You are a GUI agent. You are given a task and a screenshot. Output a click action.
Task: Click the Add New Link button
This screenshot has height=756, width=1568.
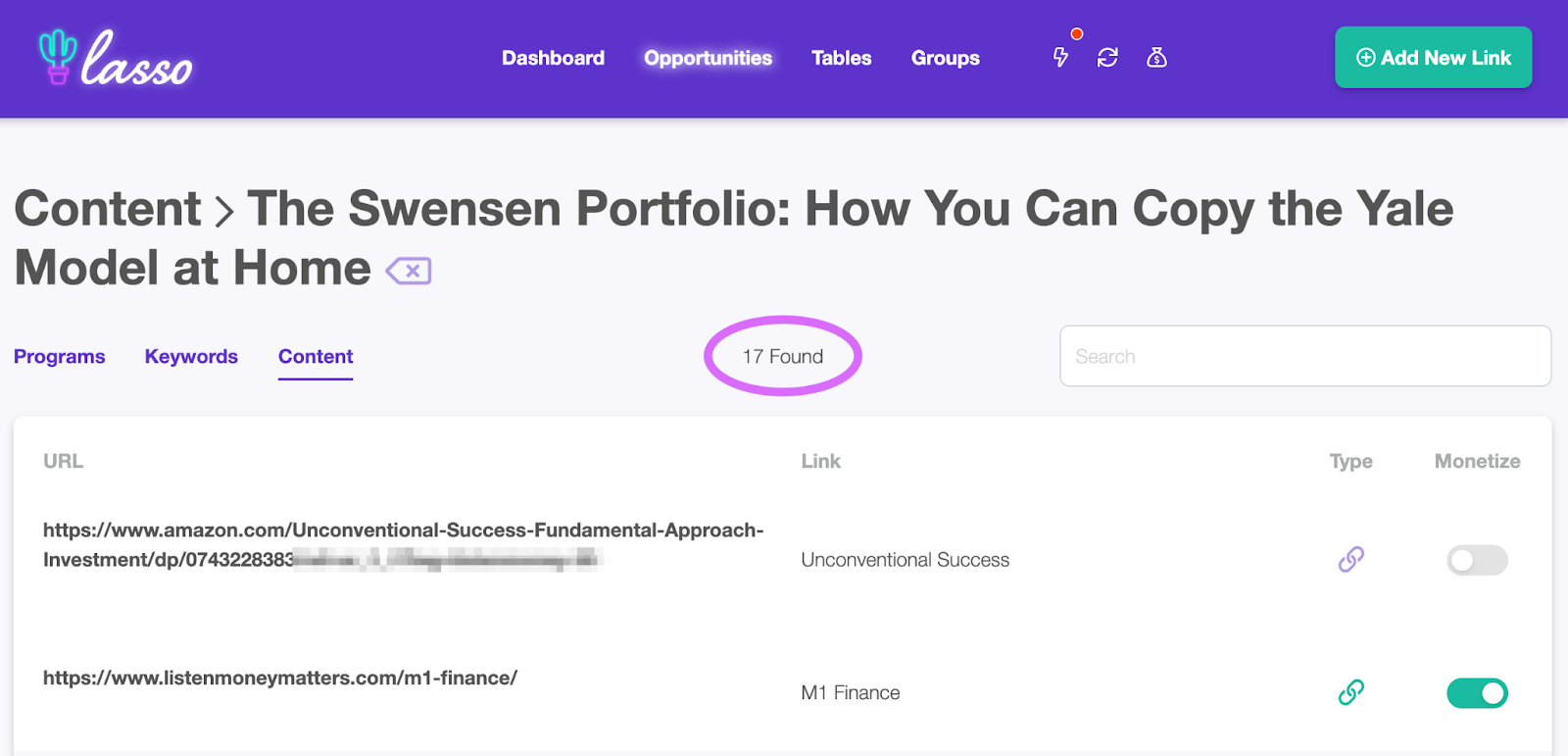[x=1433, y=58]
